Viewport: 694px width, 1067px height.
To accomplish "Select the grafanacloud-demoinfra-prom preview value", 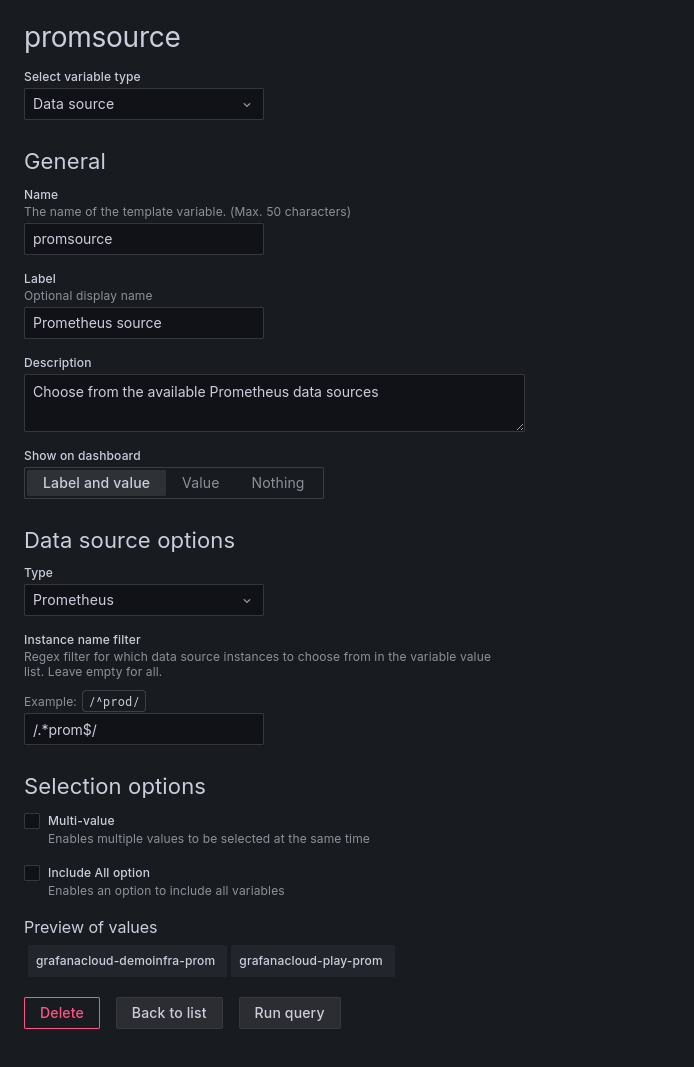I will [x=125, y=960].
